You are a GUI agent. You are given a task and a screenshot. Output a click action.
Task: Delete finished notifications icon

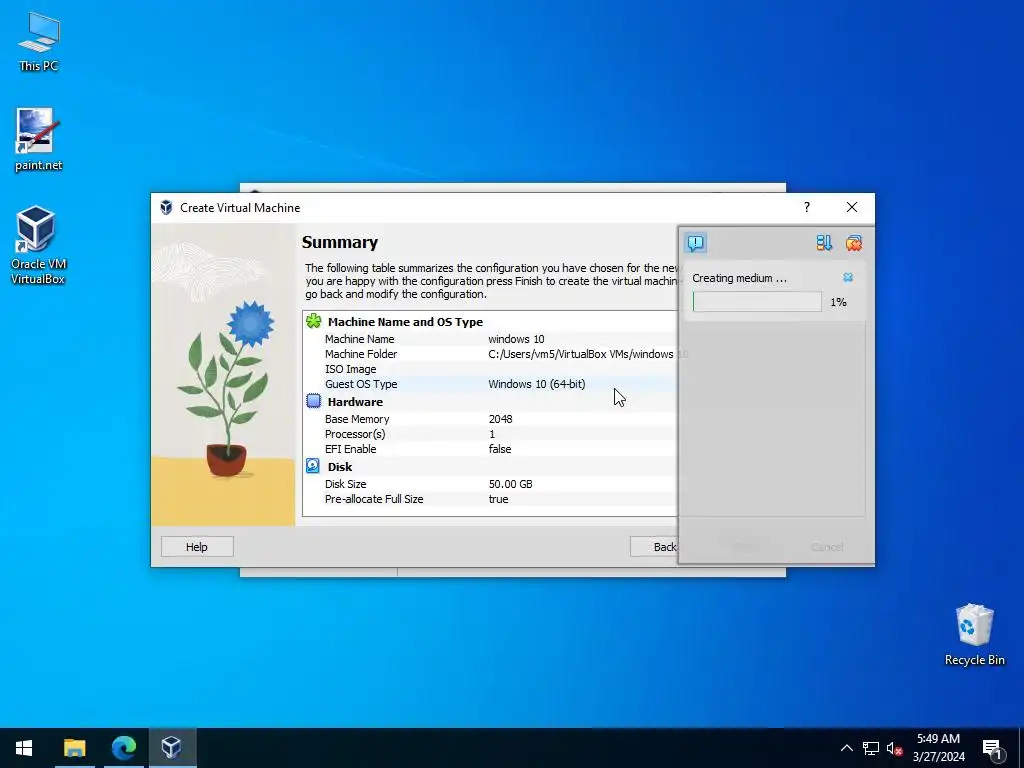[x=854, y=243]
